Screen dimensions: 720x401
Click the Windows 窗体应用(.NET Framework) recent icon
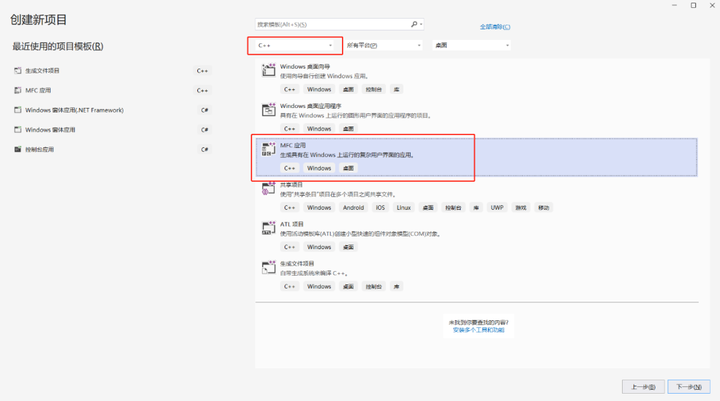click(x=17, y=110)
